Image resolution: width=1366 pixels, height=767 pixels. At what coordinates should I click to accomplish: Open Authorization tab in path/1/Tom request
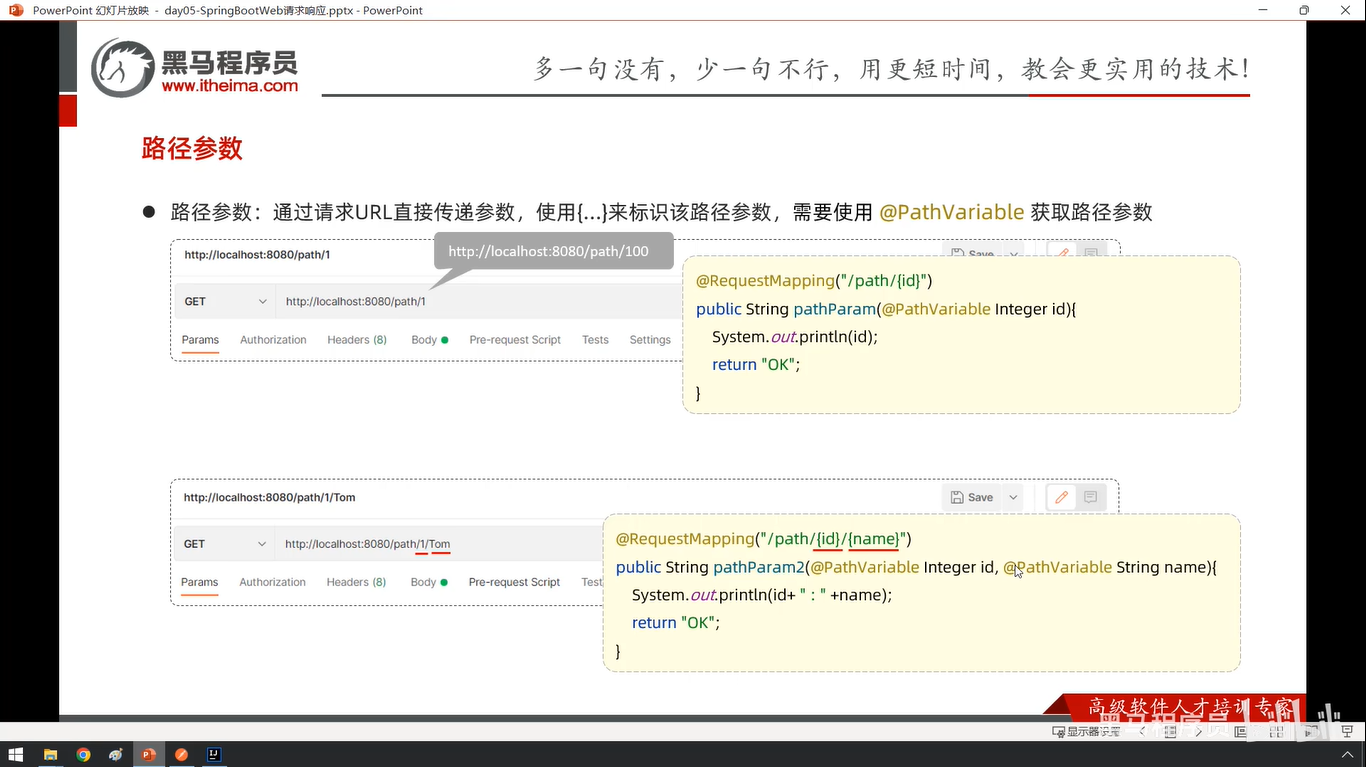point(272,582)
